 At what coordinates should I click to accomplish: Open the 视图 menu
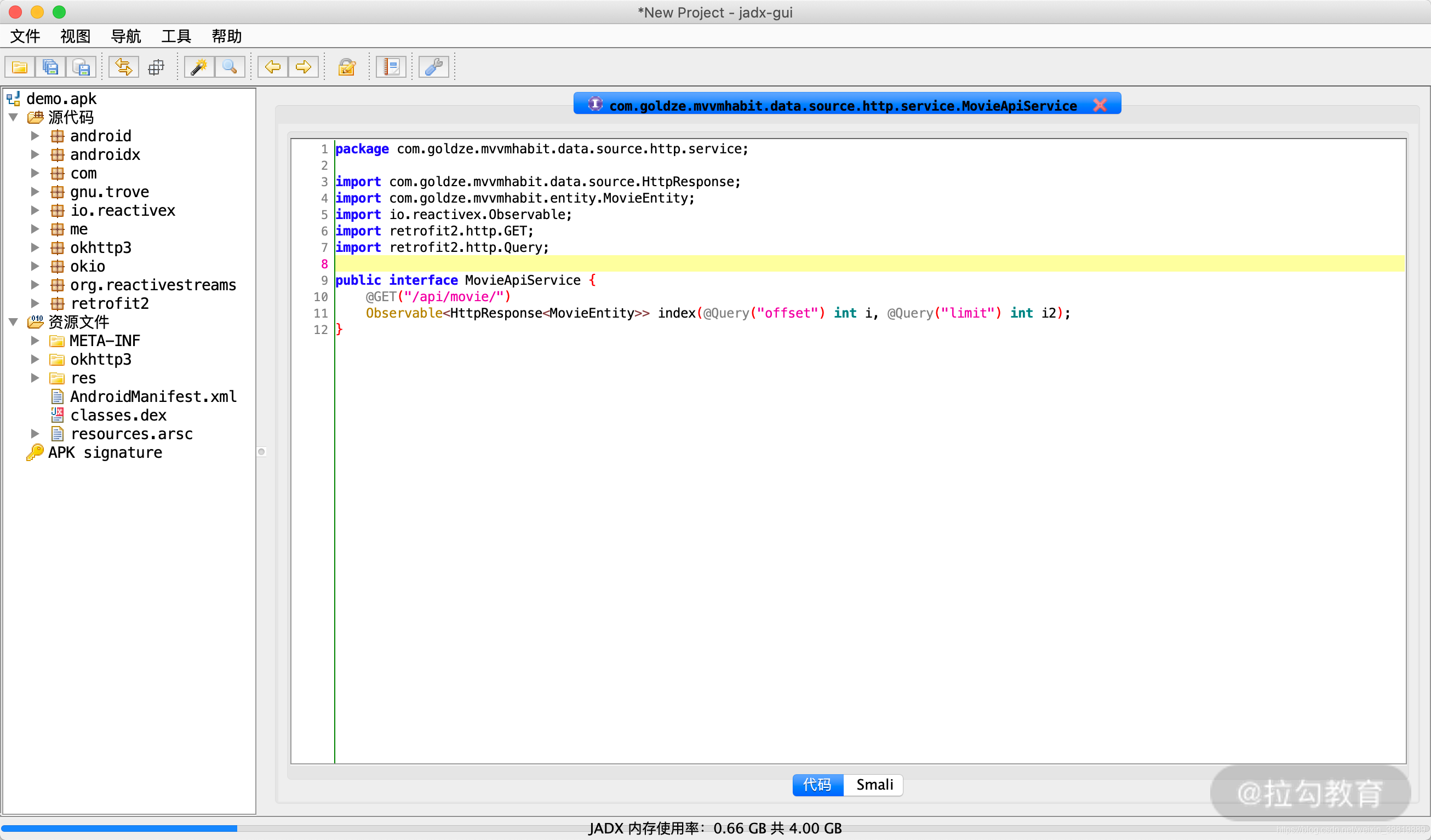coord(76,36)
